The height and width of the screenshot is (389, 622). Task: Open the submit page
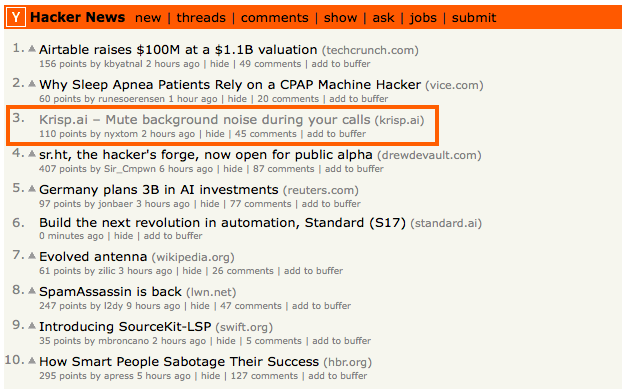coord(474,18)
